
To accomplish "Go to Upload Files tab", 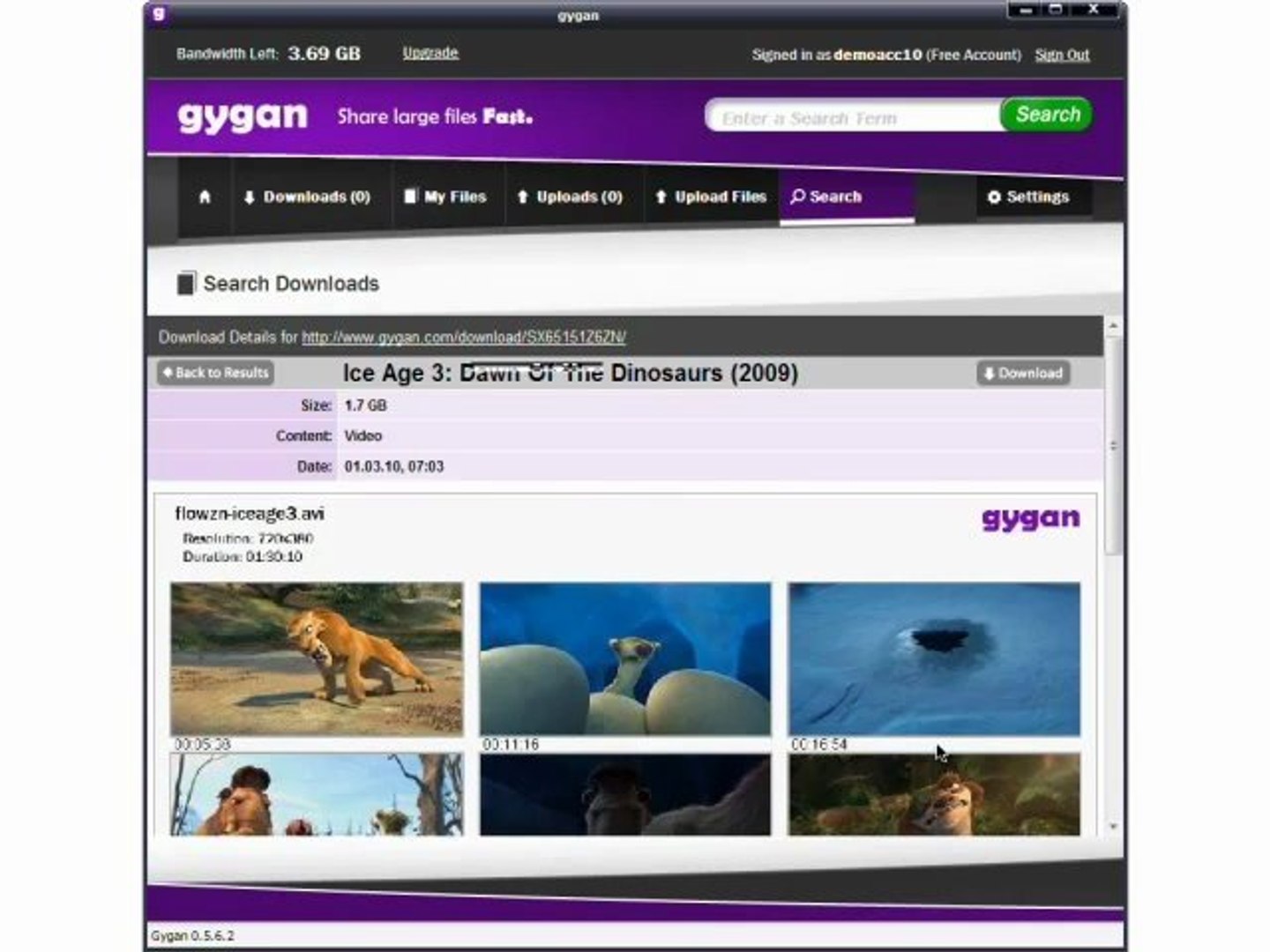I will coord(711,197).
